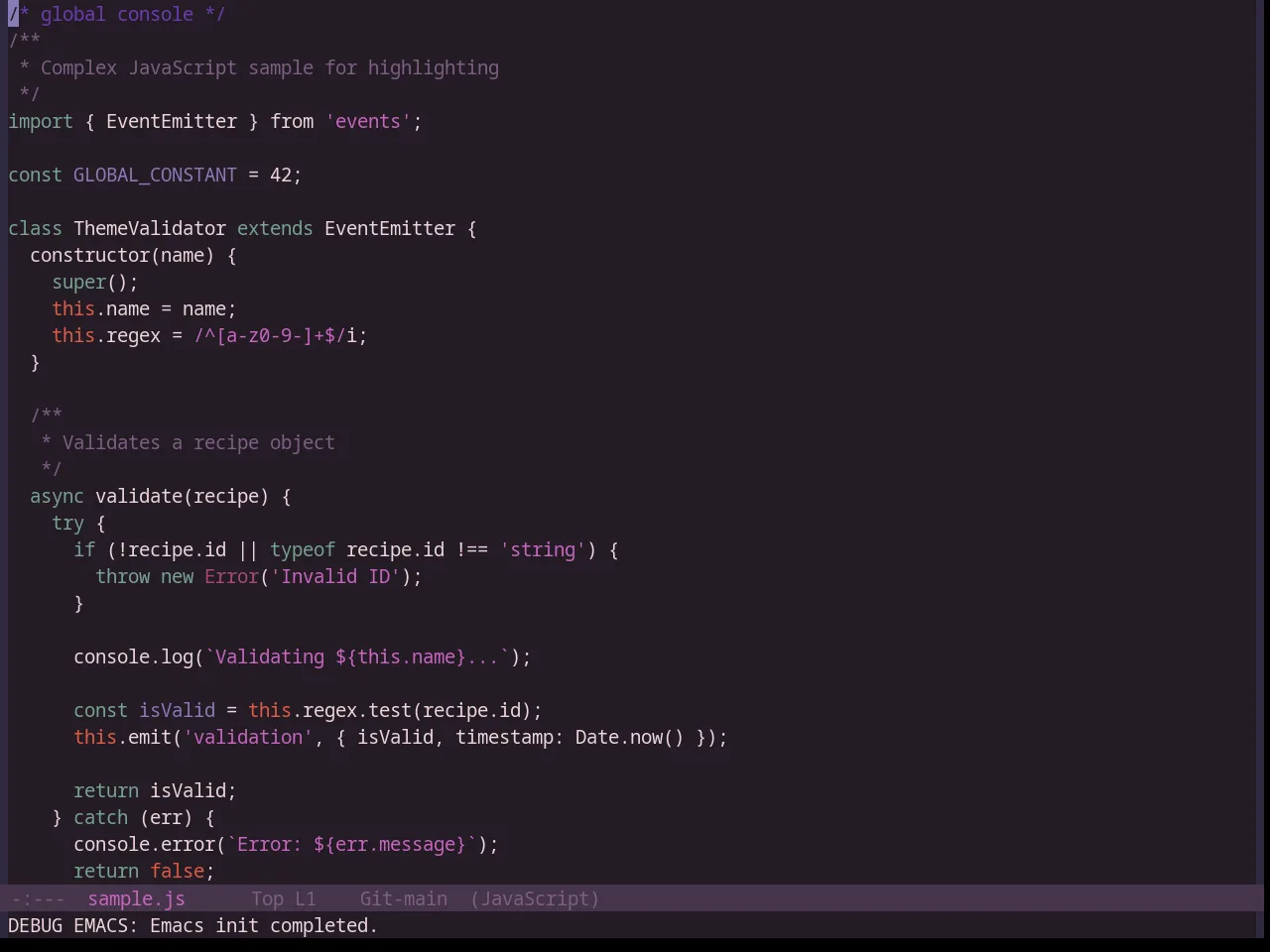Screen dimensions: 1270x952
Task: Click the regex literal /^[a-z0-9-]+$/i
Action: 275,335
